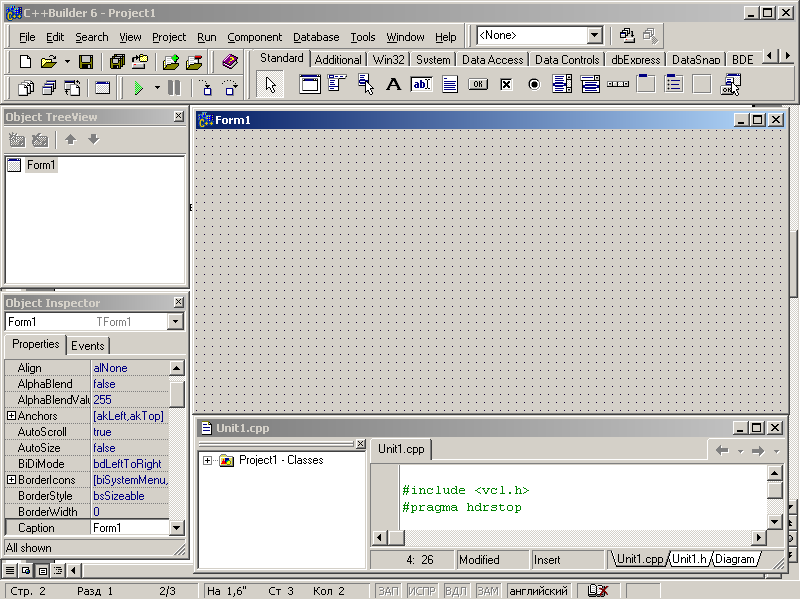The image size is (800, 600).
Task: Open the Component menu
Action: click(x=255, y=37)
